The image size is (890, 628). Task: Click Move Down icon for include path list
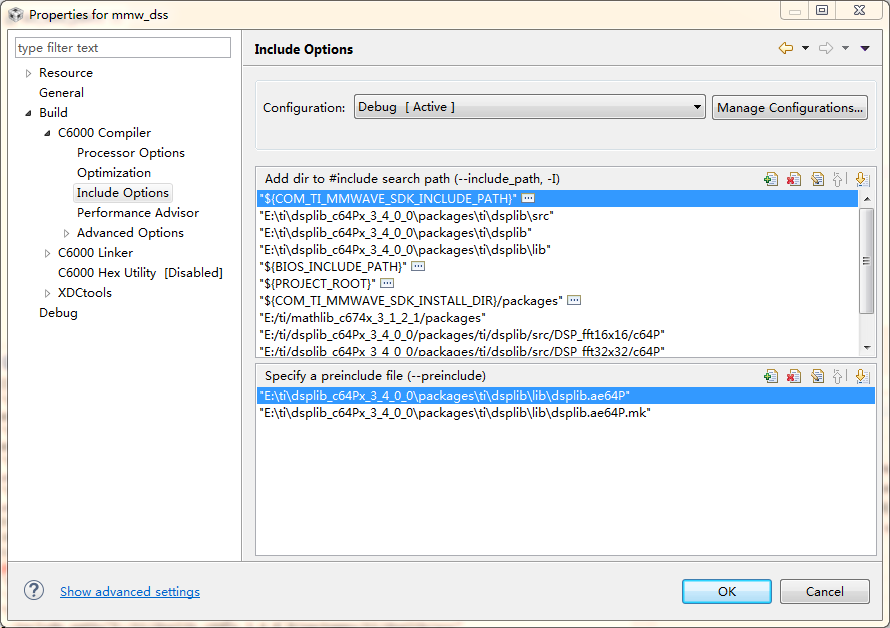(x=862, y=179)
